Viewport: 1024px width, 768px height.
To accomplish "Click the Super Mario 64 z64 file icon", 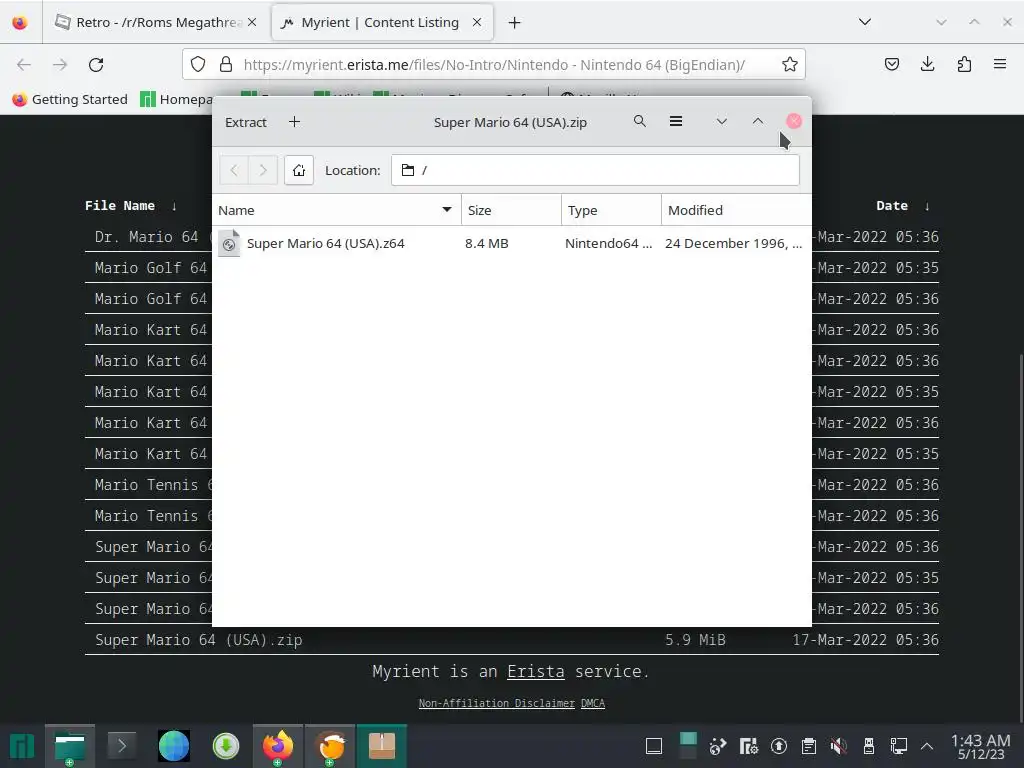I will pyautogui.click(x=229, y=244).
